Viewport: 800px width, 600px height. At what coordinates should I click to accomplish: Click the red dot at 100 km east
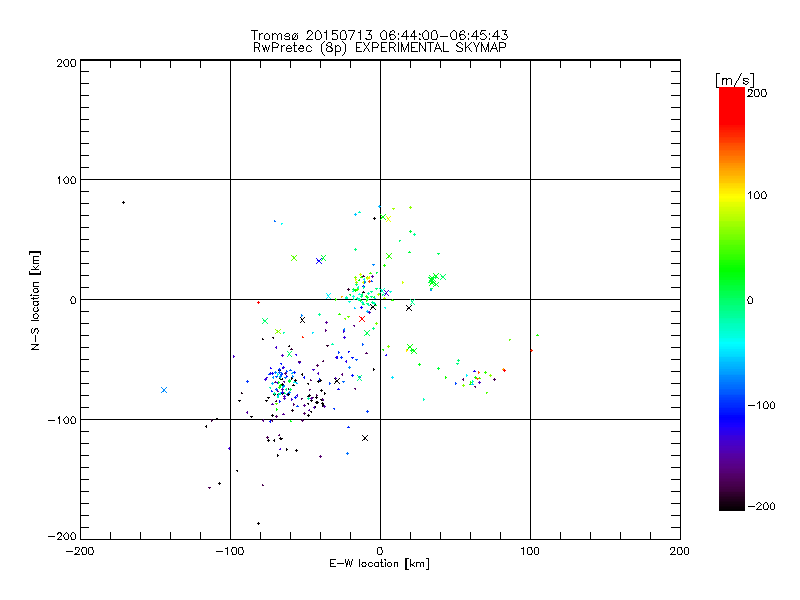(531, 351)
